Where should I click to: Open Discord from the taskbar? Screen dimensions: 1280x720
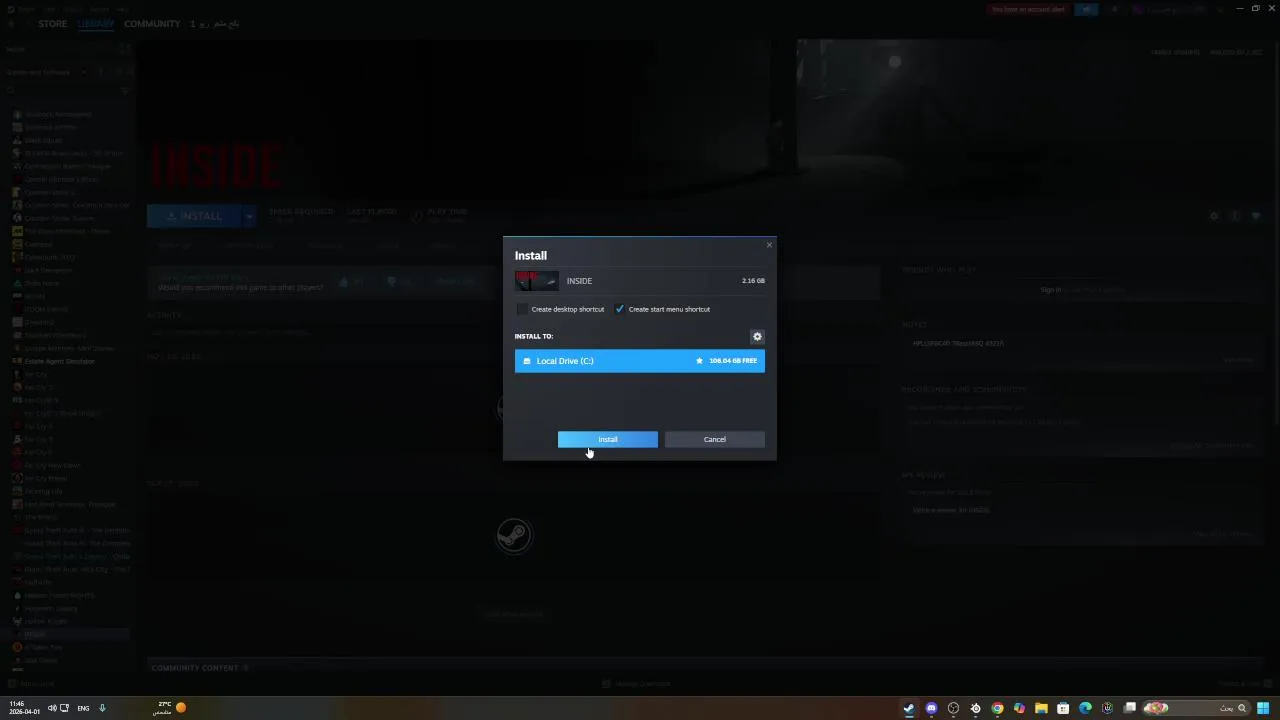tap(931, 708)
